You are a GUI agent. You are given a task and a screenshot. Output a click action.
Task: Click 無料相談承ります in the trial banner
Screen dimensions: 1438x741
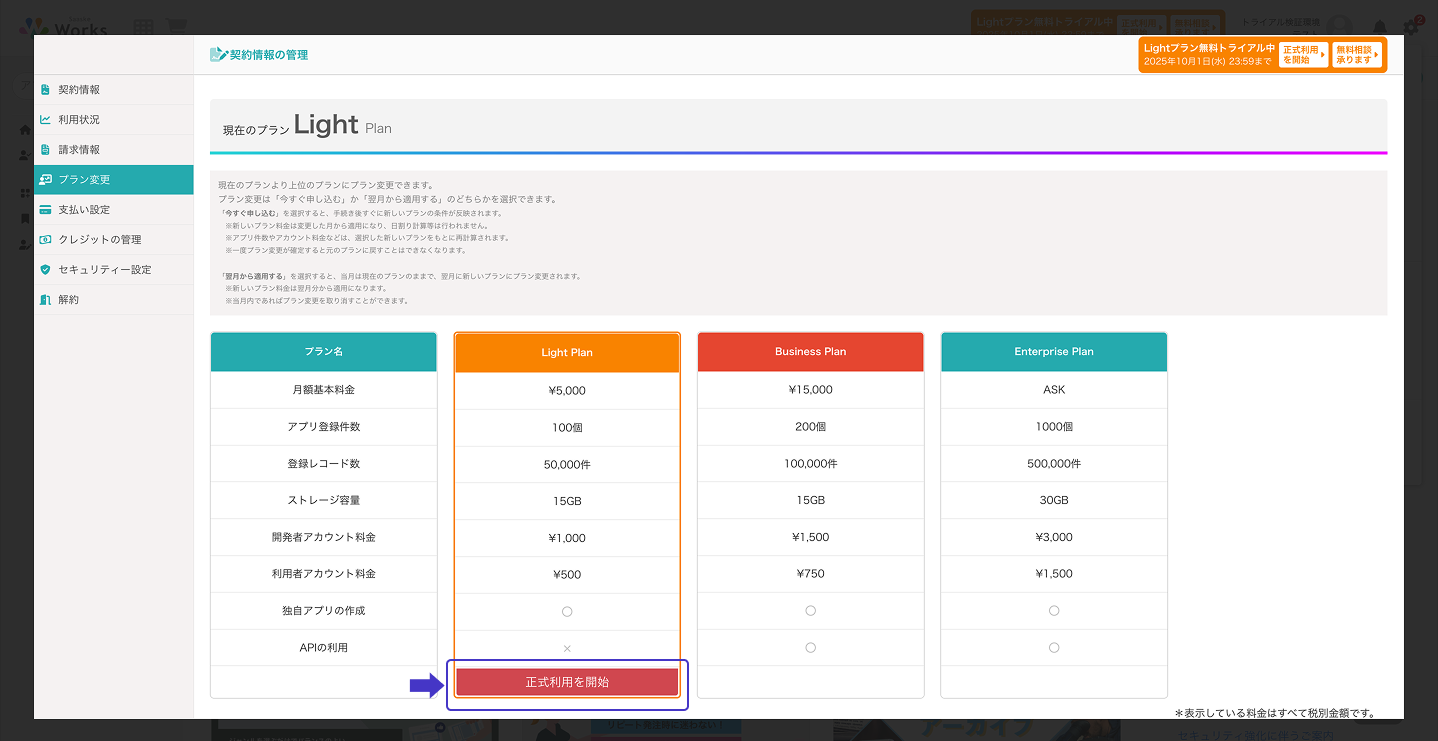[1356, 55]
